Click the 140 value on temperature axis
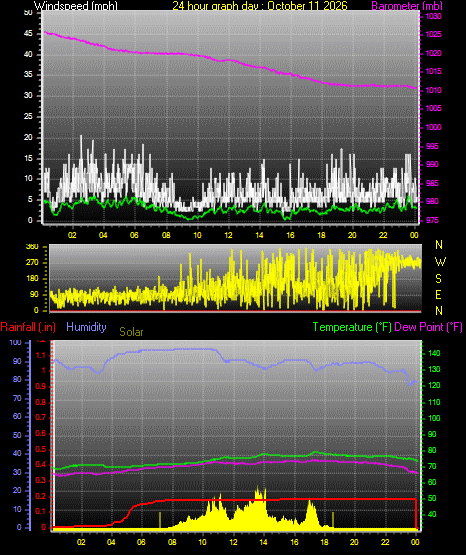 pyautogui.click(x=434, y=353)
